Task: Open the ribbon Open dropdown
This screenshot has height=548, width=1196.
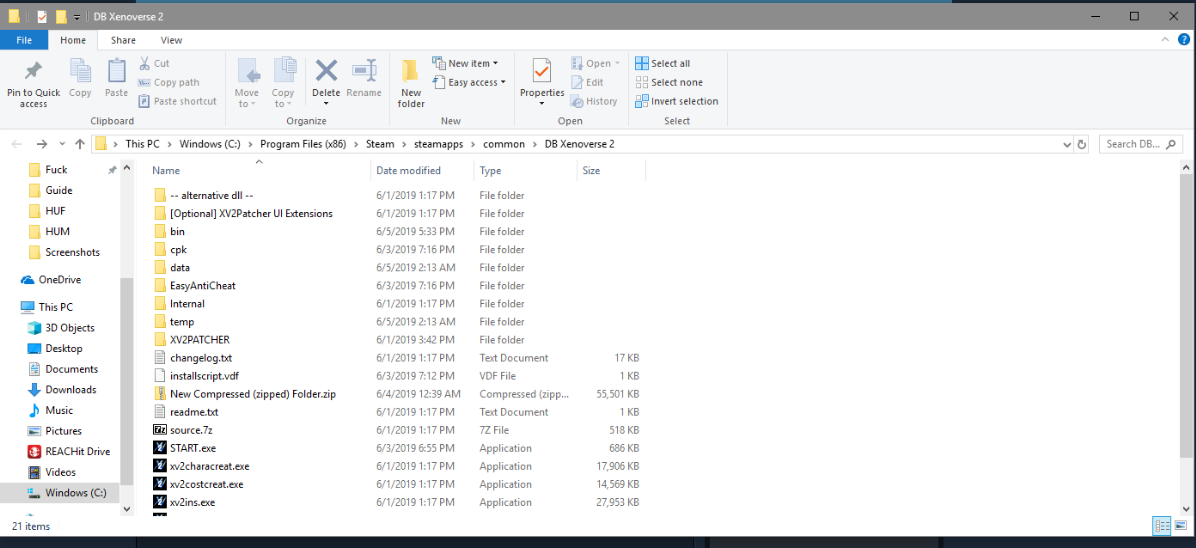Action: click(x=596, y=63)
